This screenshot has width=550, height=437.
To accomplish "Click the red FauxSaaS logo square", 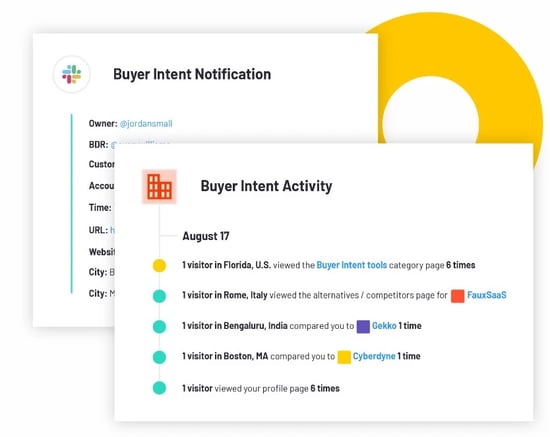I will [x=457, y=296].
